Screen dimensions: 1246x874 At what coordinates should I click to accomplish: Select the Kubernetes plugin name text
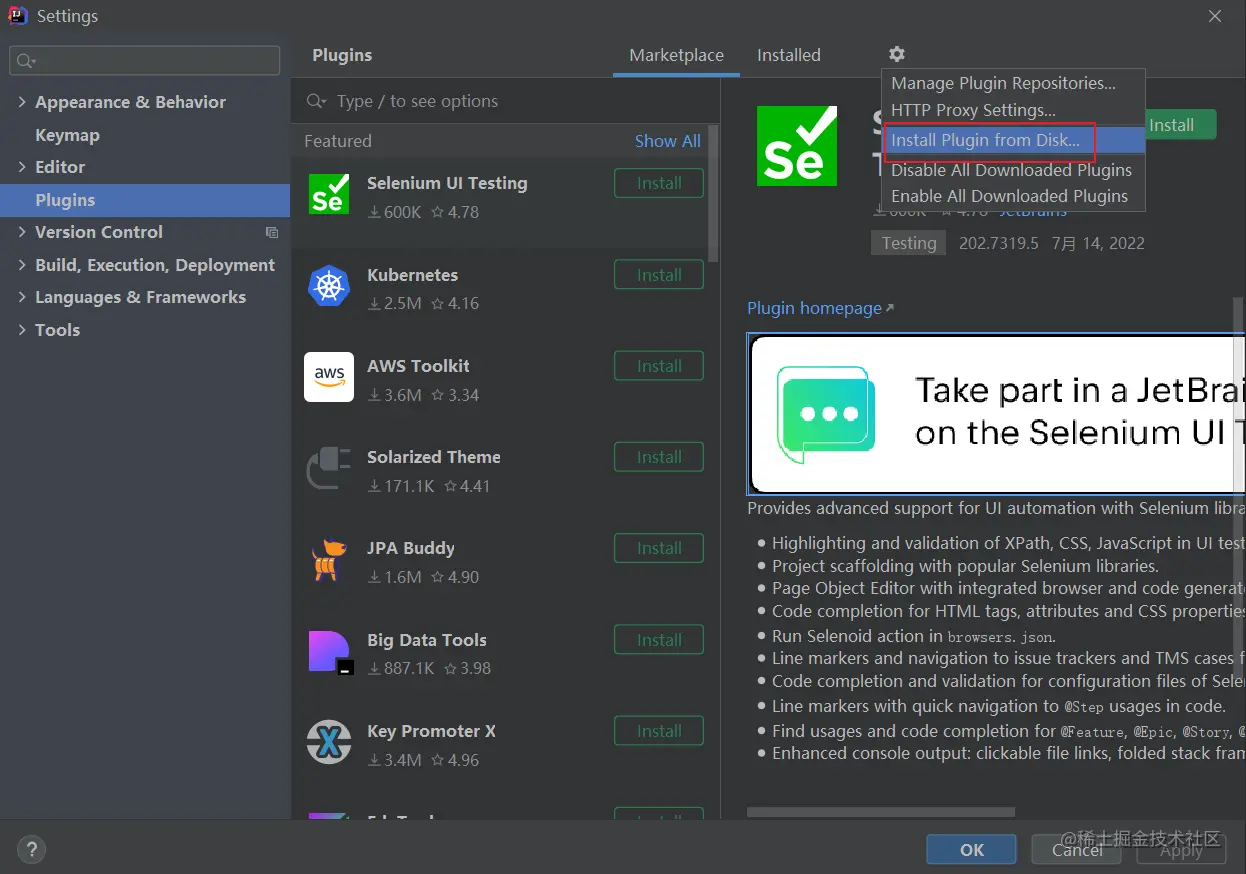[x=412, y=275]
